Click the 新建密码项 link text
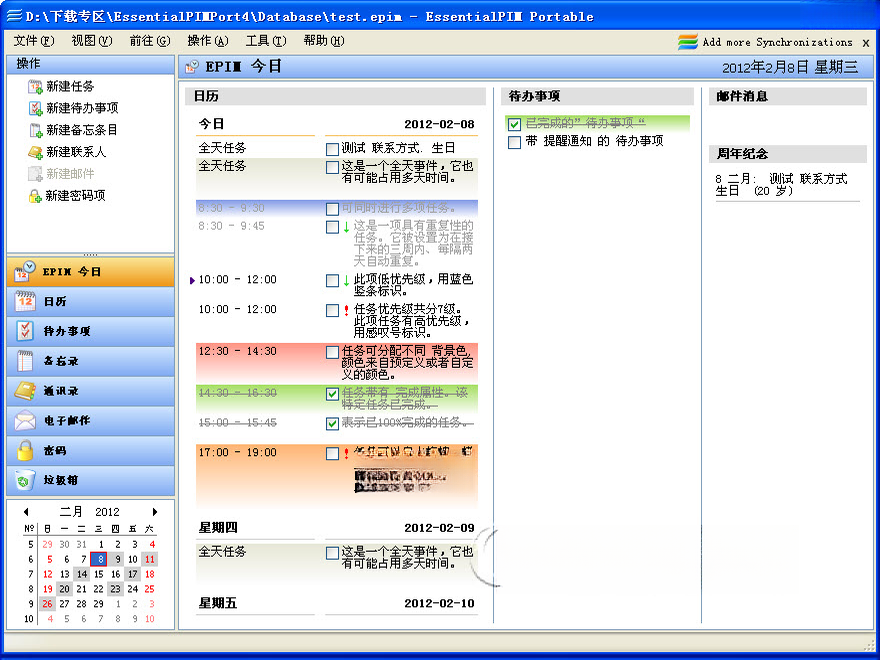Viewport: 880px width, 660px height. tap(75, 196)
